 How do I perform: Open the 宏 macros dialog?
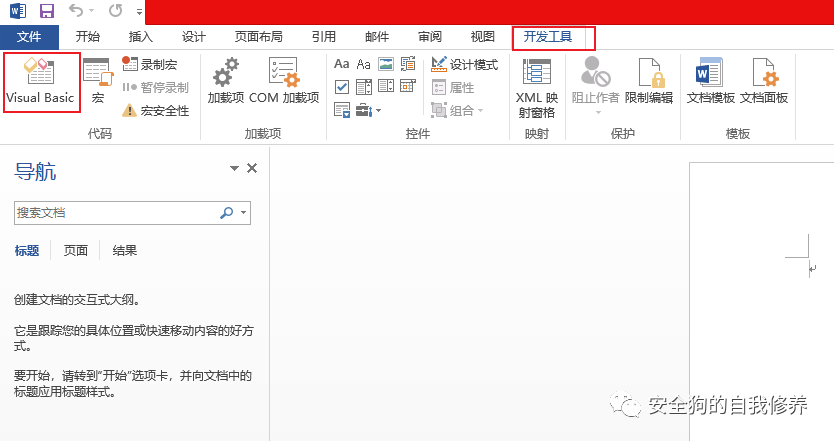[98, 81]
